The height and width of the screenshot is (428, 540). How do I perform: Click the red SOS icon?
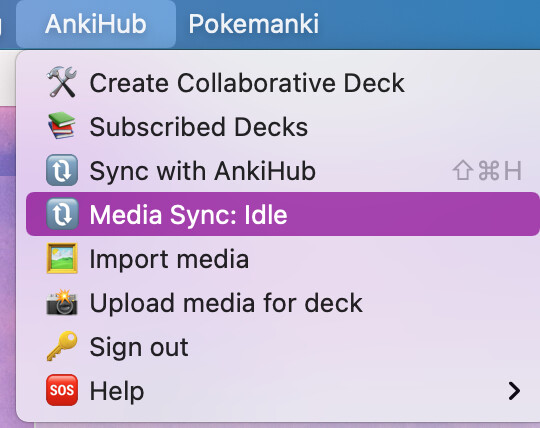[x=62, y=390]
